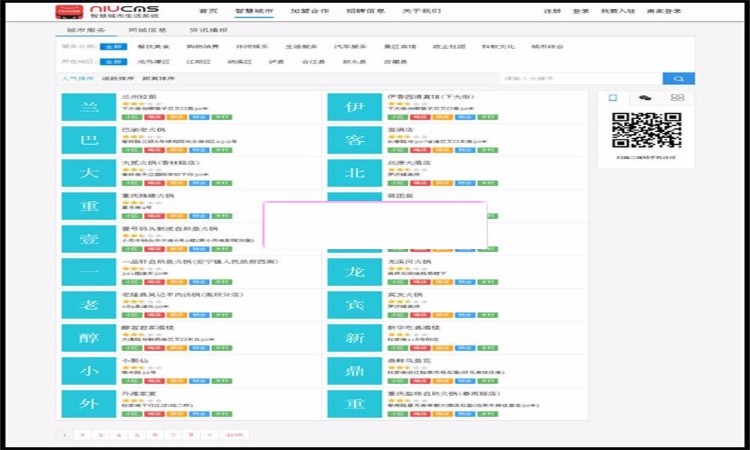Filter by 城市综合 category

(x=547, y=47)
